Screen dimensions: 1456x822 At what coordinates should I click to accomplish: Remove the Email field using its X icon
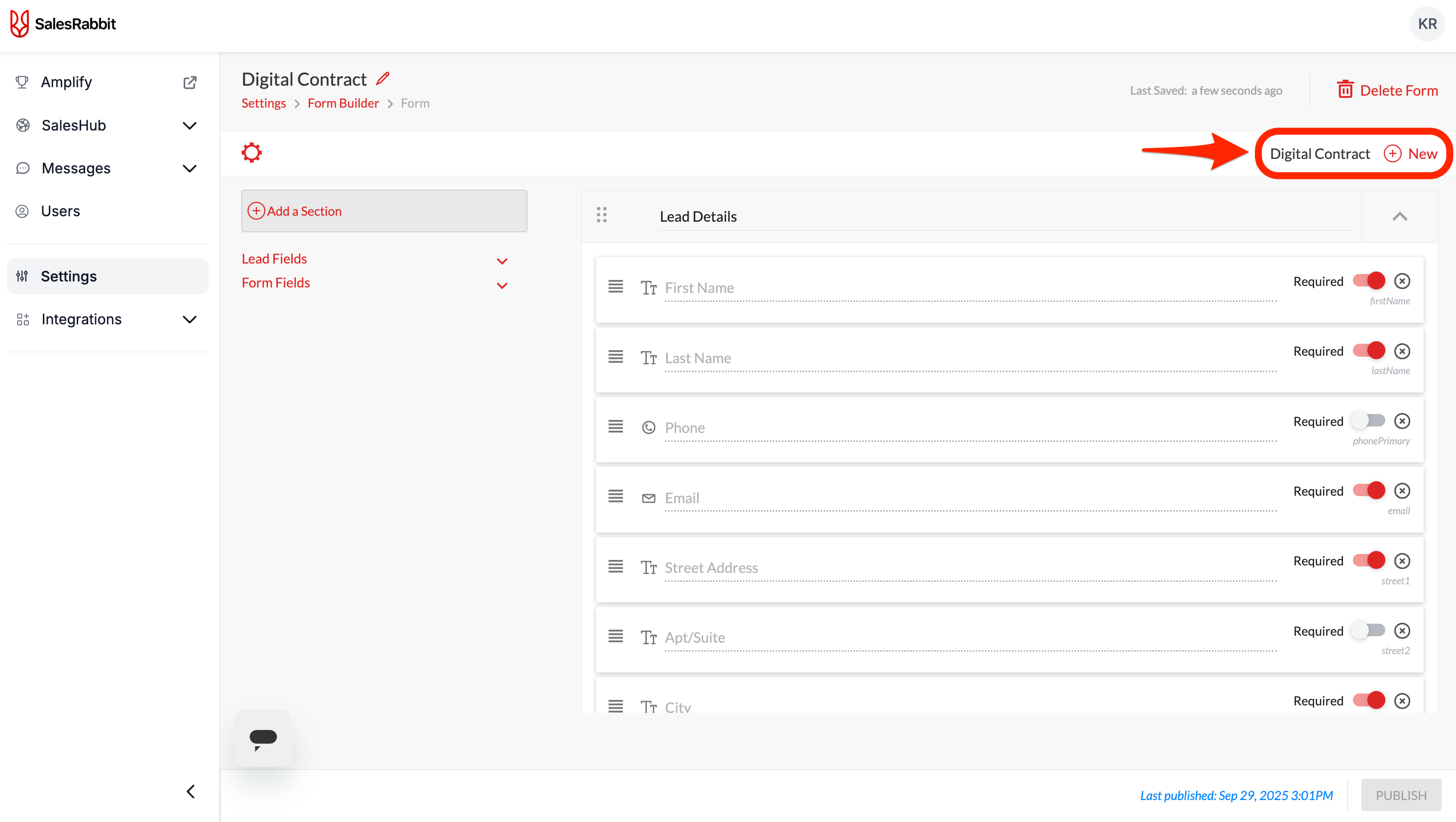click(x=1402, y=491)
